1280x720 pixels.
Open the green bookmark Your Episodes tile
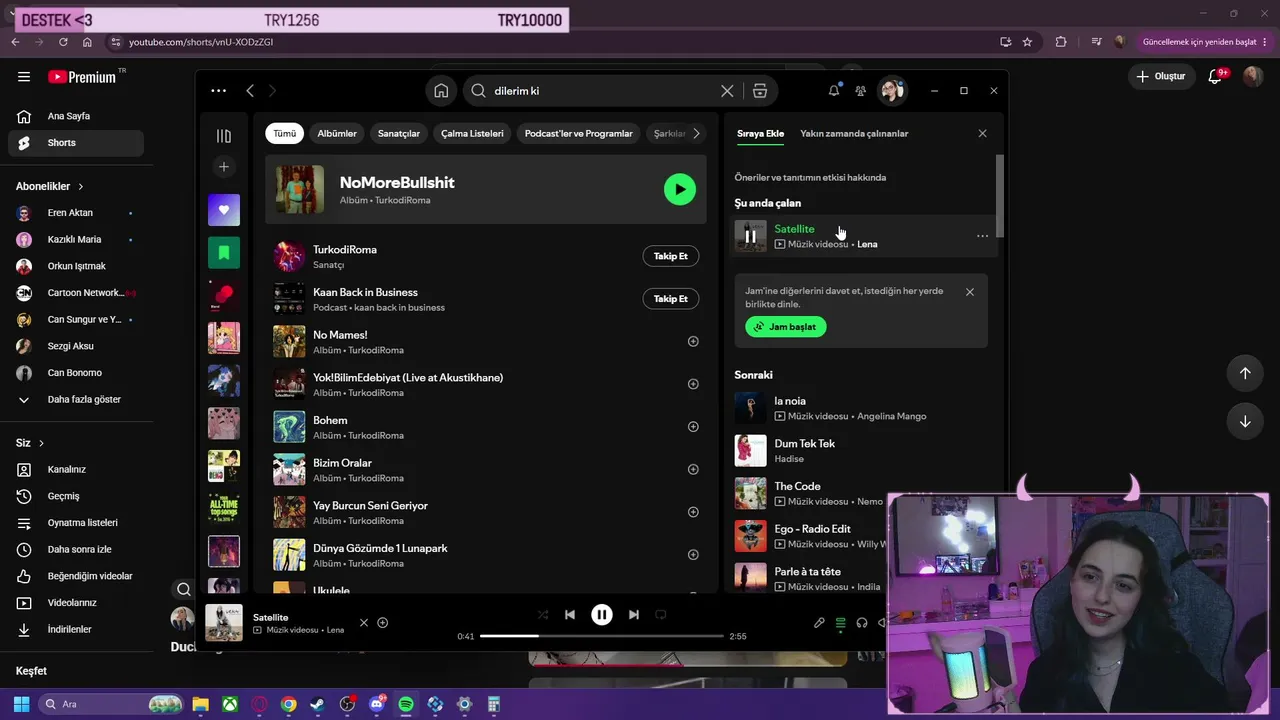pyautogui.click(x=224, y=253)
